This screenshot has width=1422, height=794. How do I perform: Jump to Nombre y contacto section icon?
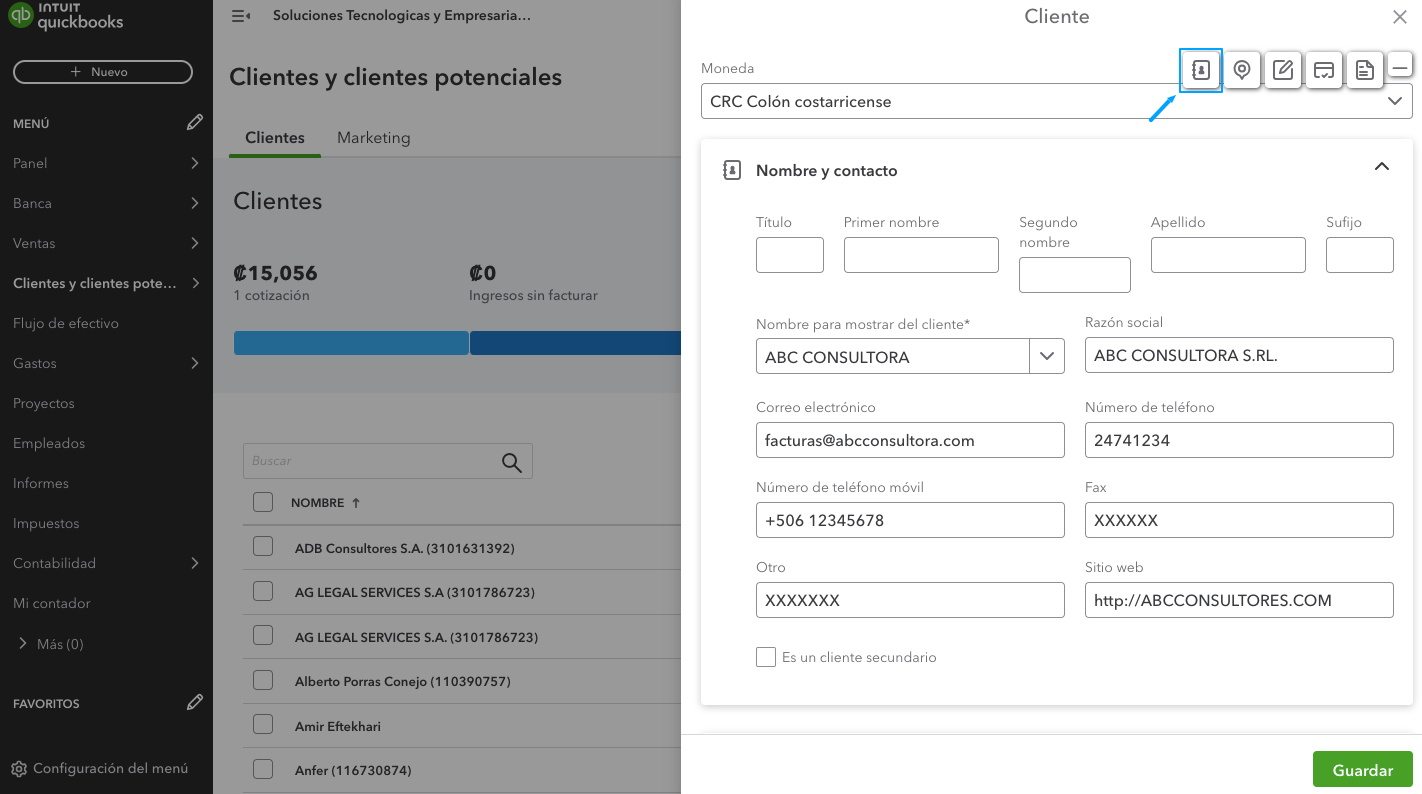click(x=1201, y=70)
